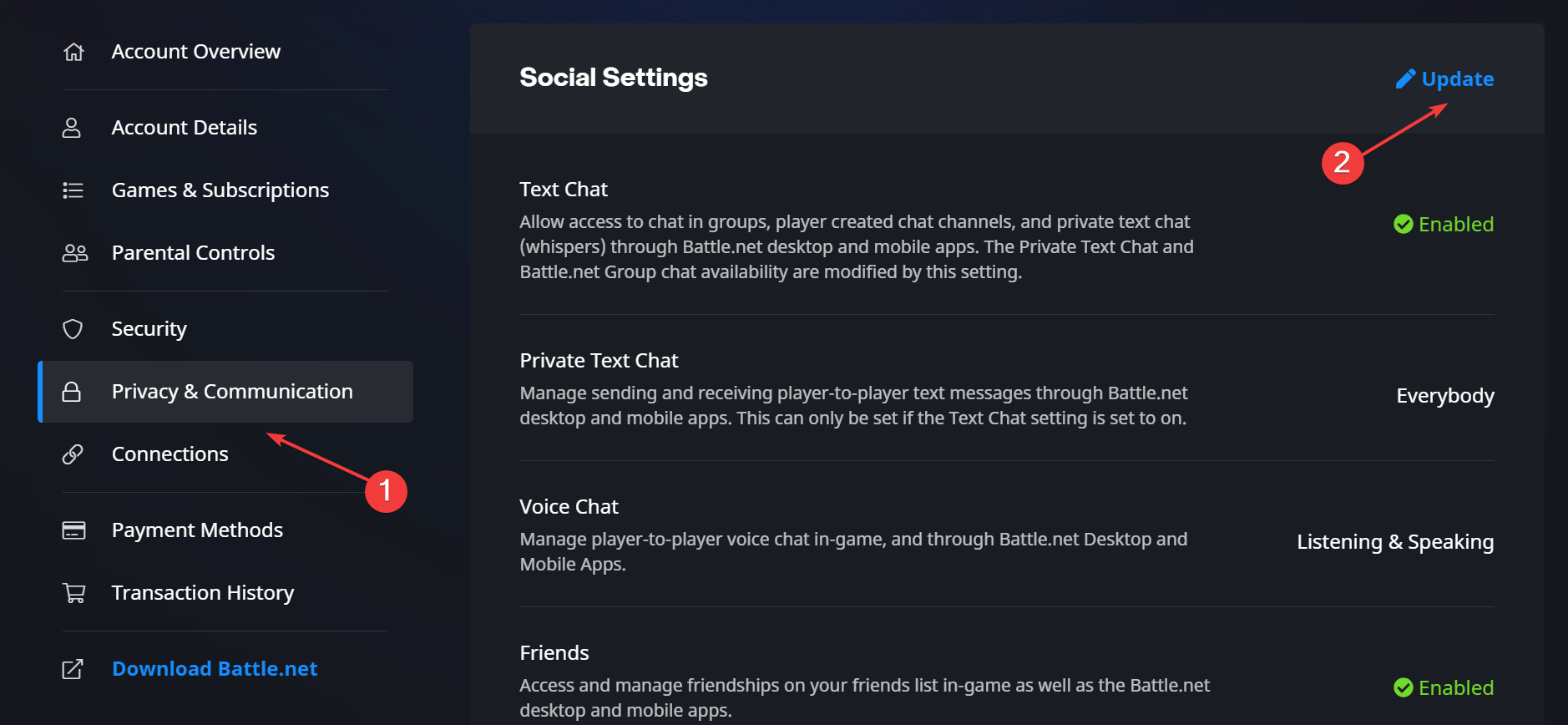Viewport: 1568px width, 725px height.
Task: Click the credit card icon for Payment Methods
Action: click(73, 530)
